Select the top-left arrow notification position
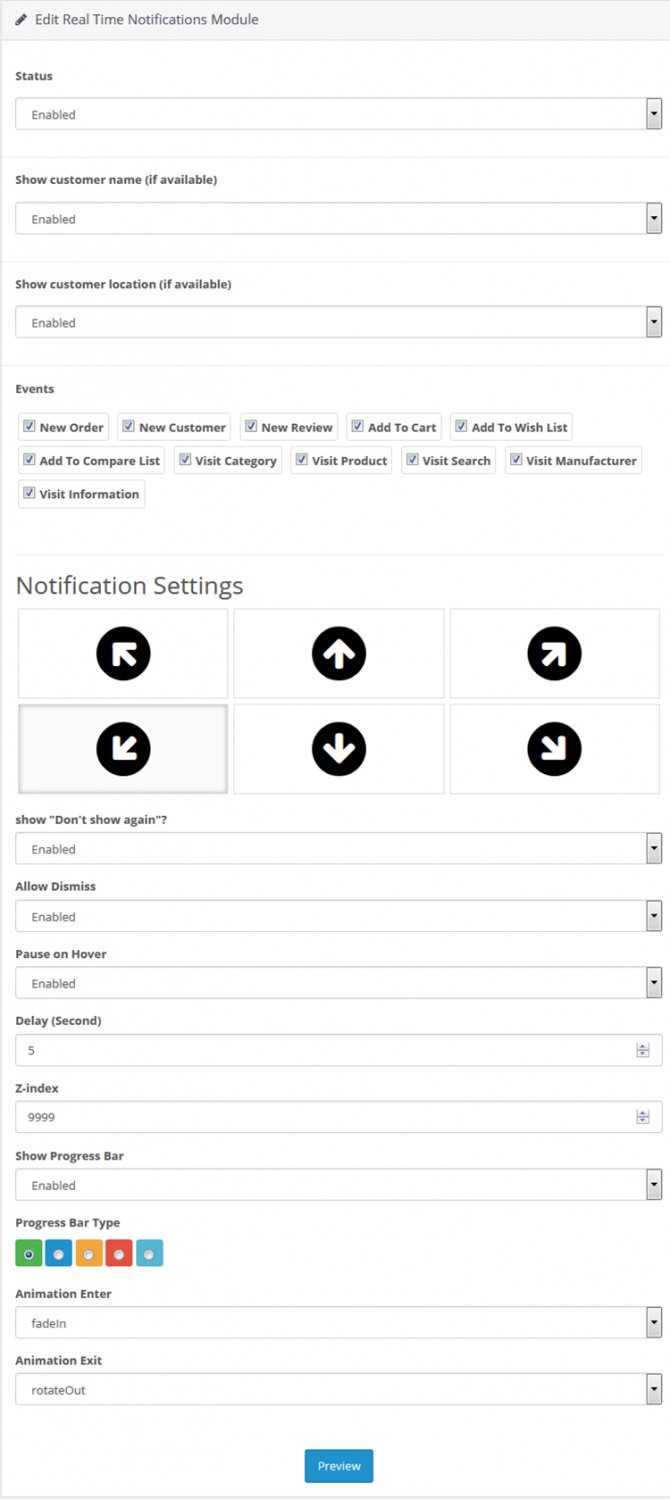The width and height of the screenshot is (670, 1500). [123, 654]
